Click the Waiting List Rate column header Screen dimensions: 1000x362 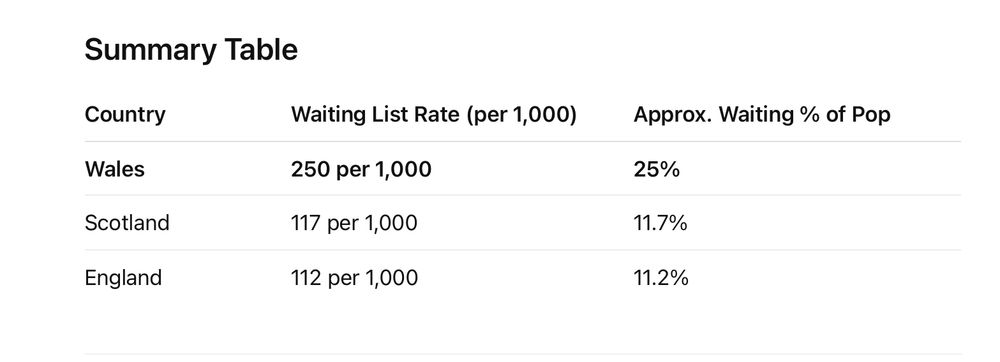pos(434,115)
